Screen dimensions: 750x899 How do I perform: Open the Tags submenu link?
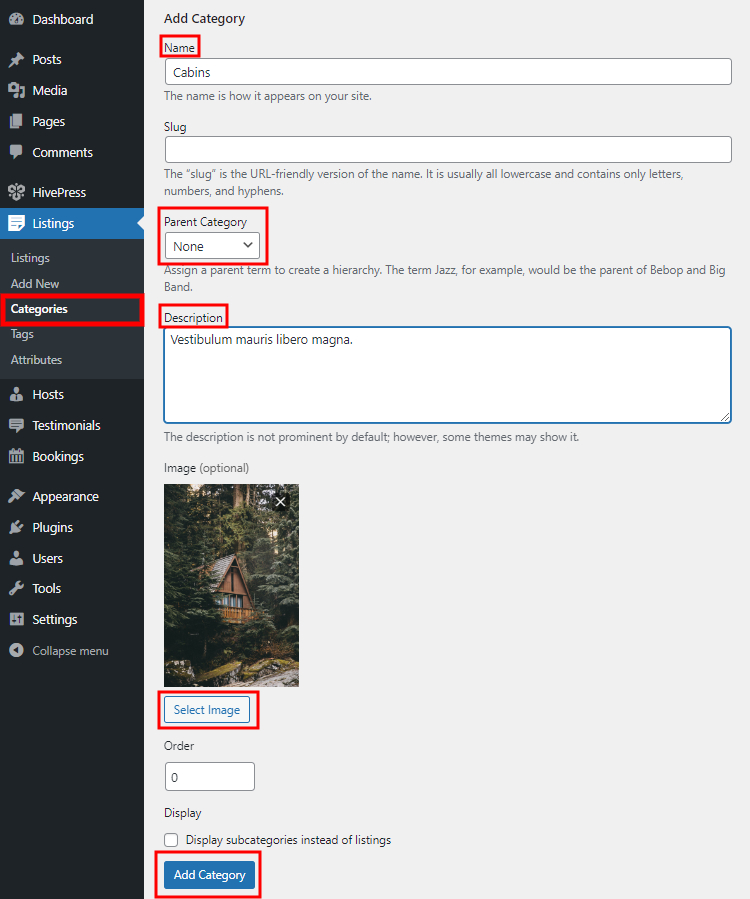[x=22, y=334]
